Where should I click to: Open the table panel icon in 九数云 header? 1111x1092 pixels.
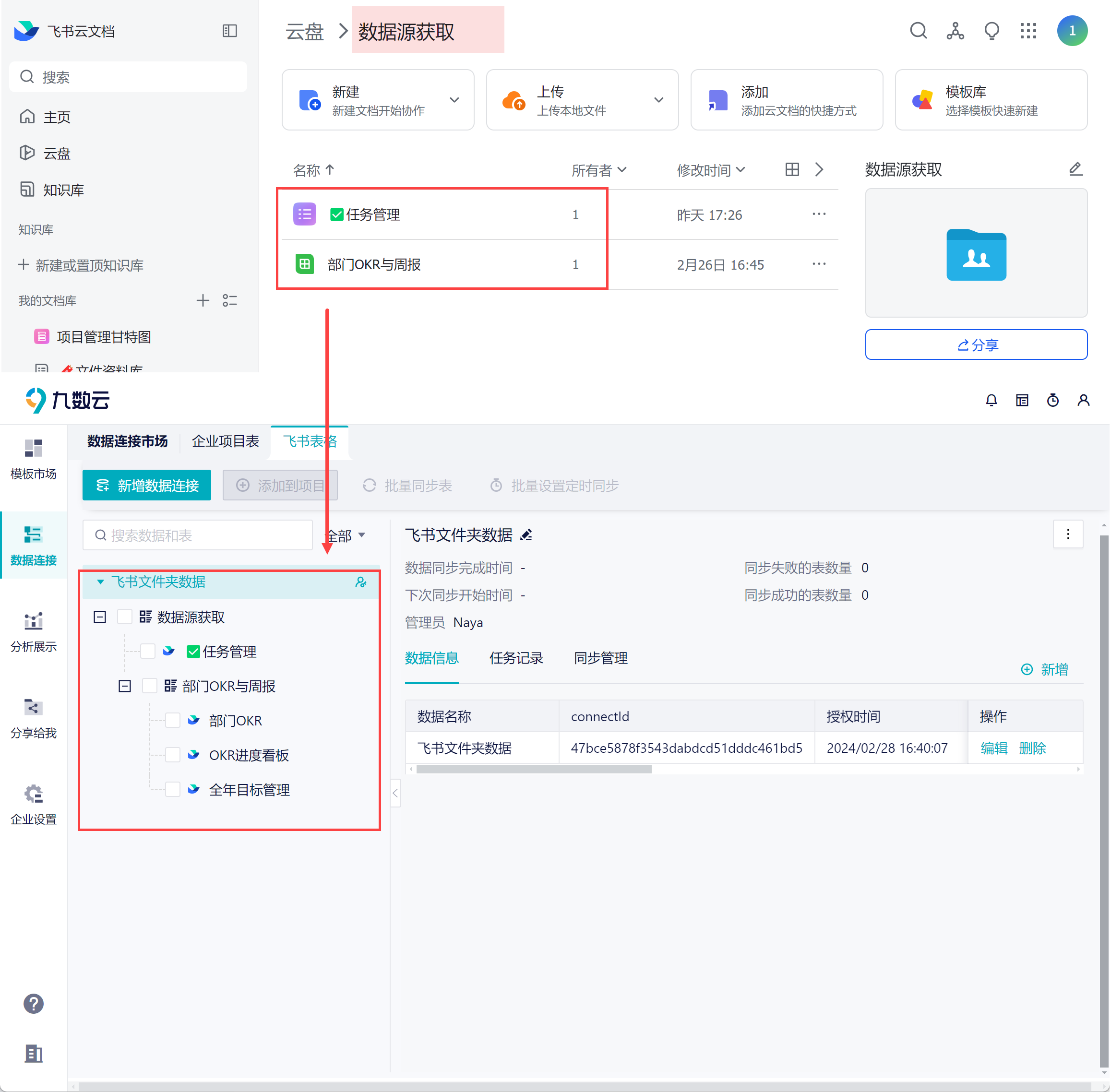click(1022, 400)
